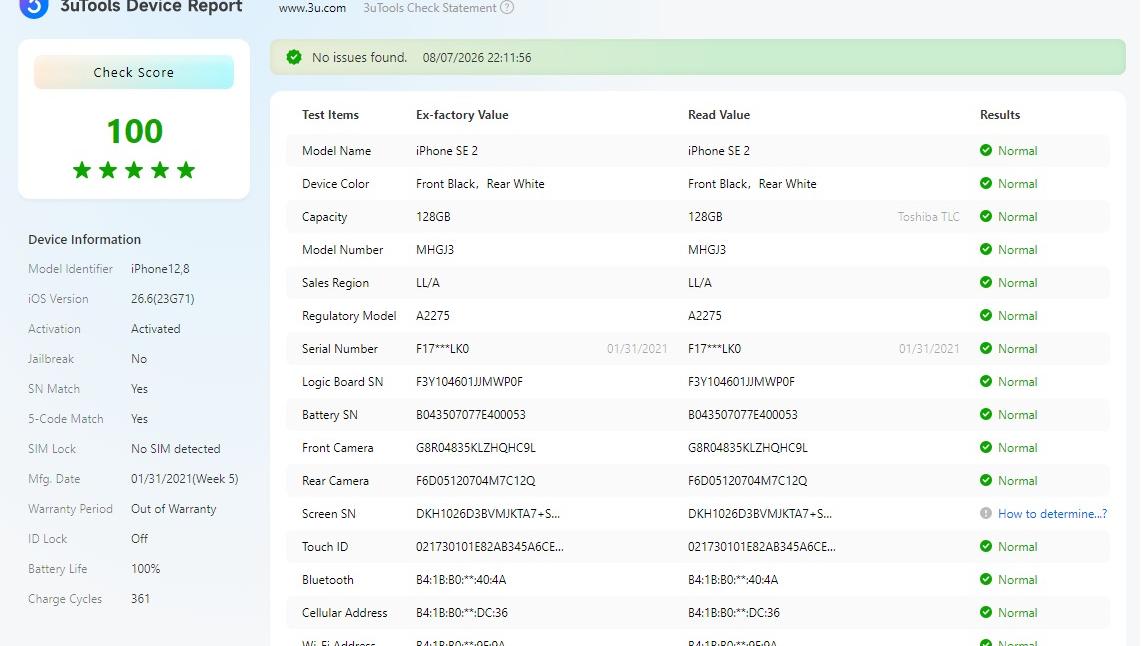
Task: Click the question mark help icon
Action: (507, 7)
